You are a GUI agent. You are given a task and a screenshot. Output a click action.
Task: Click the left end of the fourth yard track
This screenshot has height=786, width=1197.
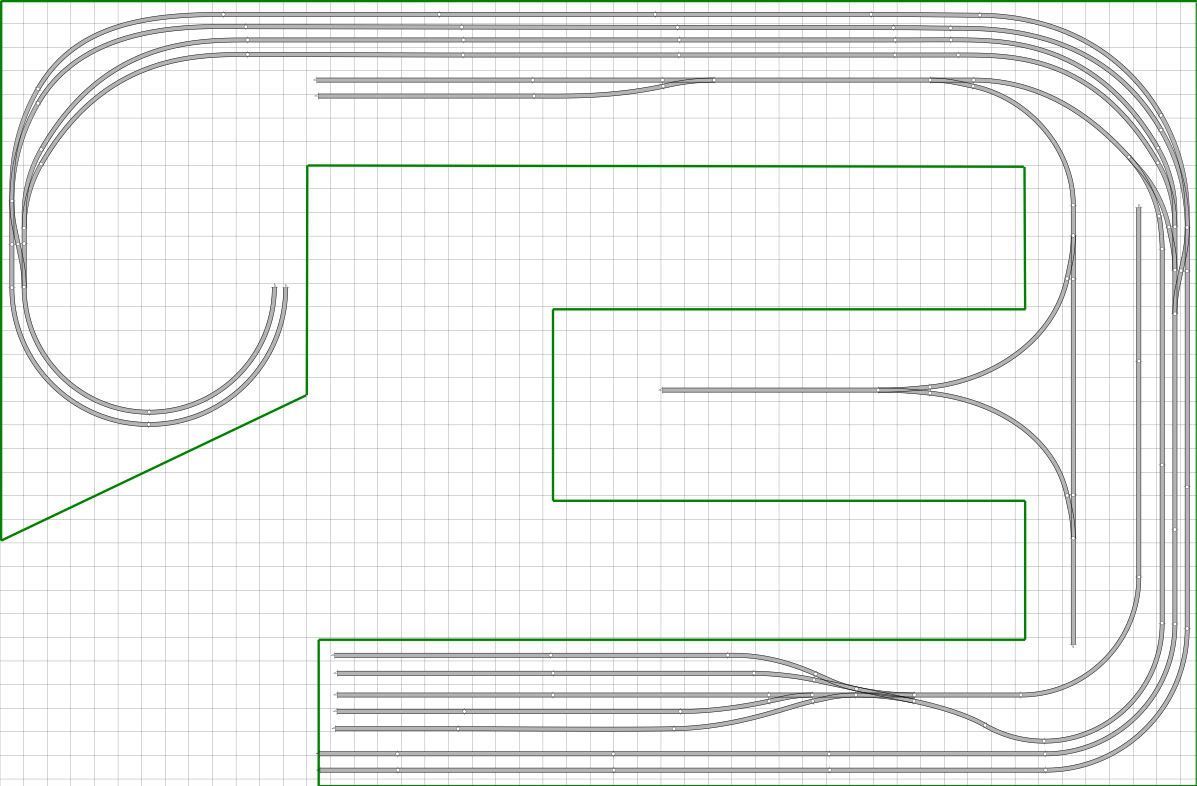[x=338, y=712]
